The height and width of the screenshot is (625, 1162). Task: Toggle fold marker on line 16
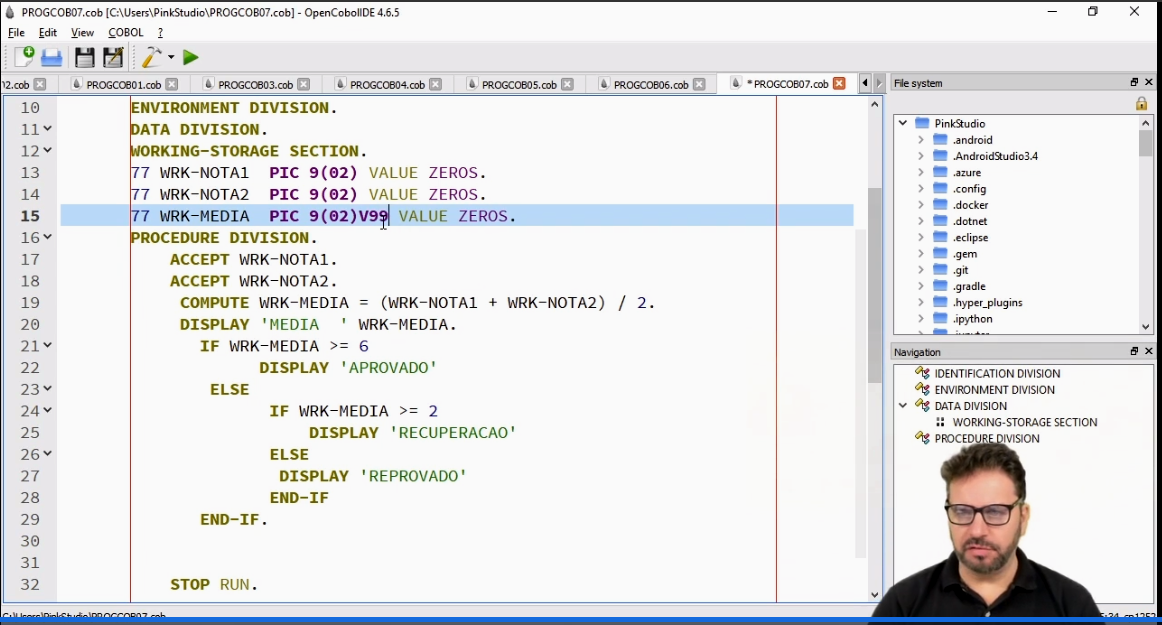pyautogui.click(x=47, y=238)
